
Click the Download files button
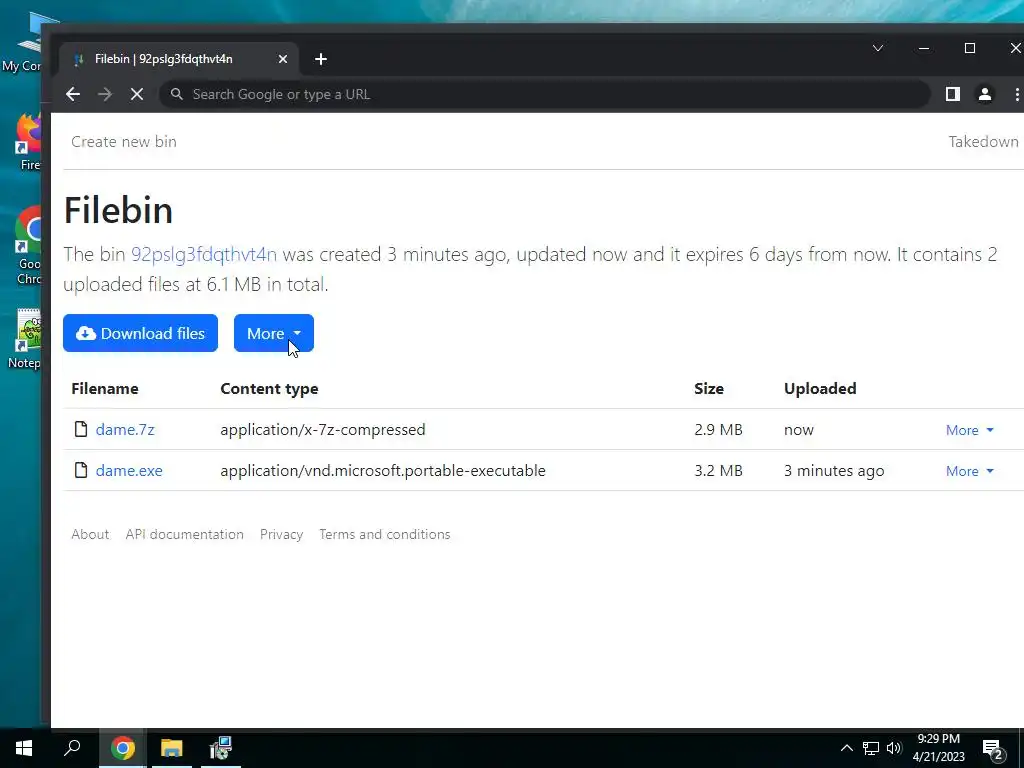tap(140, 333)
